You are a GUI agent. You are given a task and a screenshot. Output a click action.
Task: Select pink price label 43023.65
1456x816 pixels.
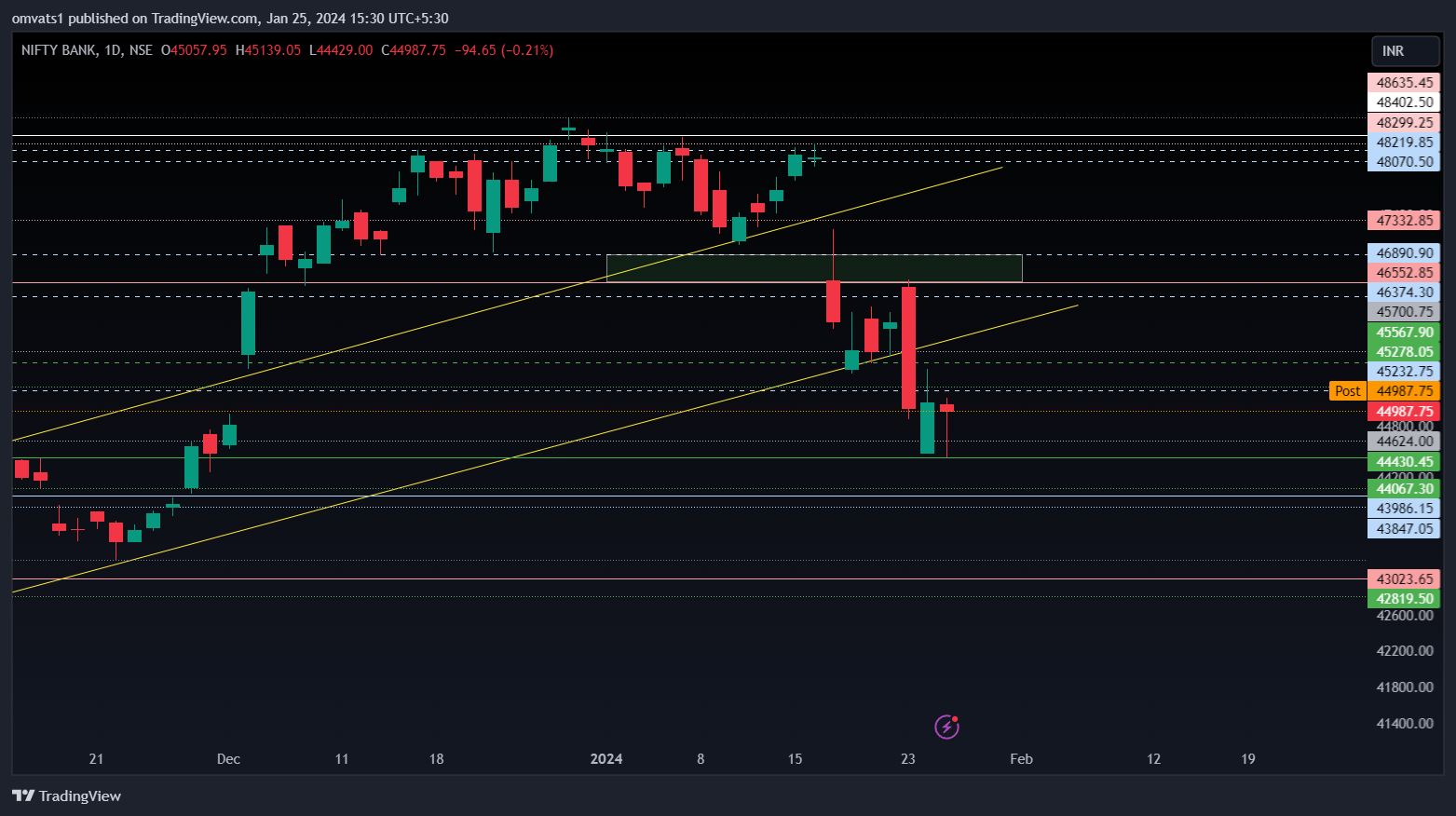coord(1404,579)
